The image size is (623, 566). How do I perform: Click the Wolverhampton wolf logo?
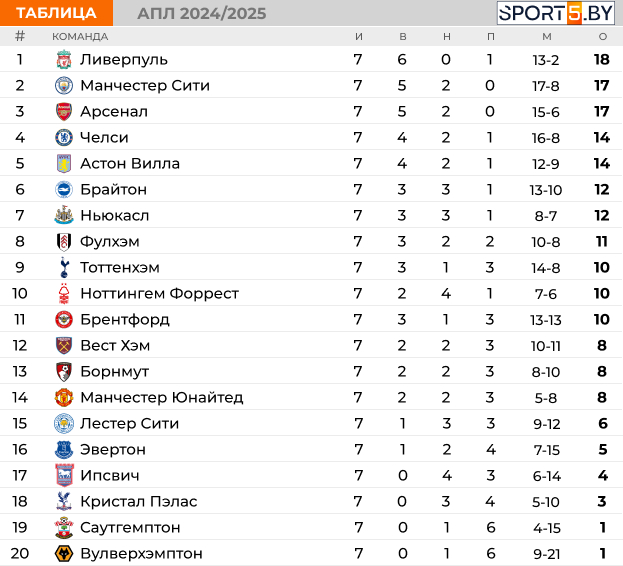(64, 553)
